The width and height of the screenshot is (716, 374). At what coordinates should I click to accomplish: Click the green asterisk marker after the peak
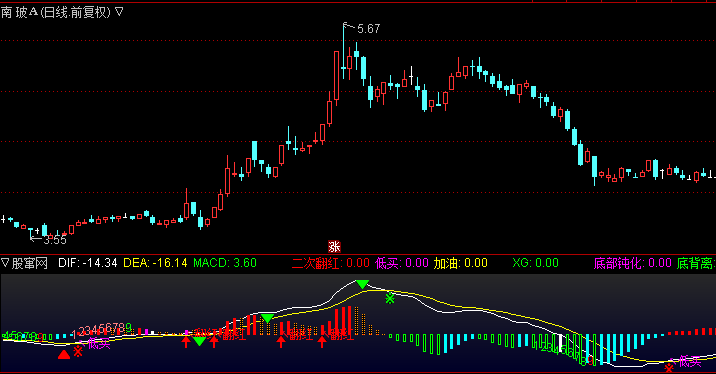point(390,299)
